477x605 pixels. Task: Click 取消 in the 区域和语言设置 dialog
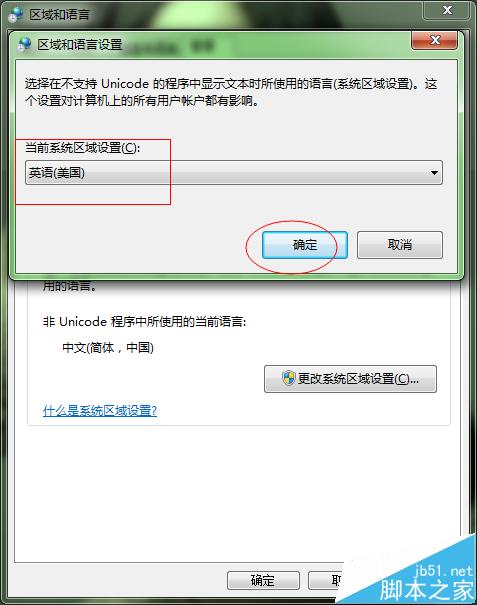(399, 245)
